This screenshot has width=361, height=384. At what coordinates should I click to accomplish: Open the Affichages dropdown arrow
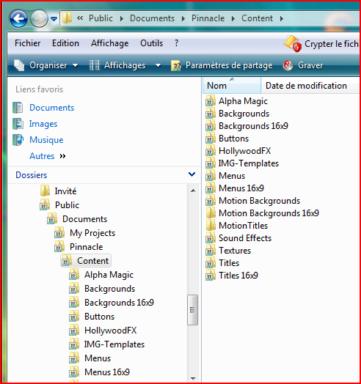[x=158, y=66]
